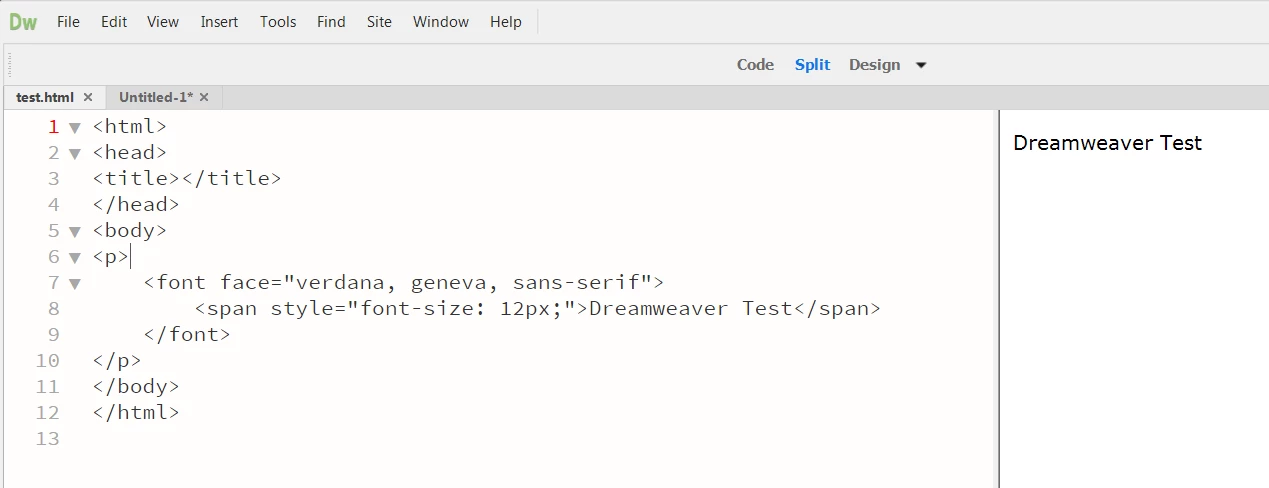Switch to Design view

click(874, 65)
